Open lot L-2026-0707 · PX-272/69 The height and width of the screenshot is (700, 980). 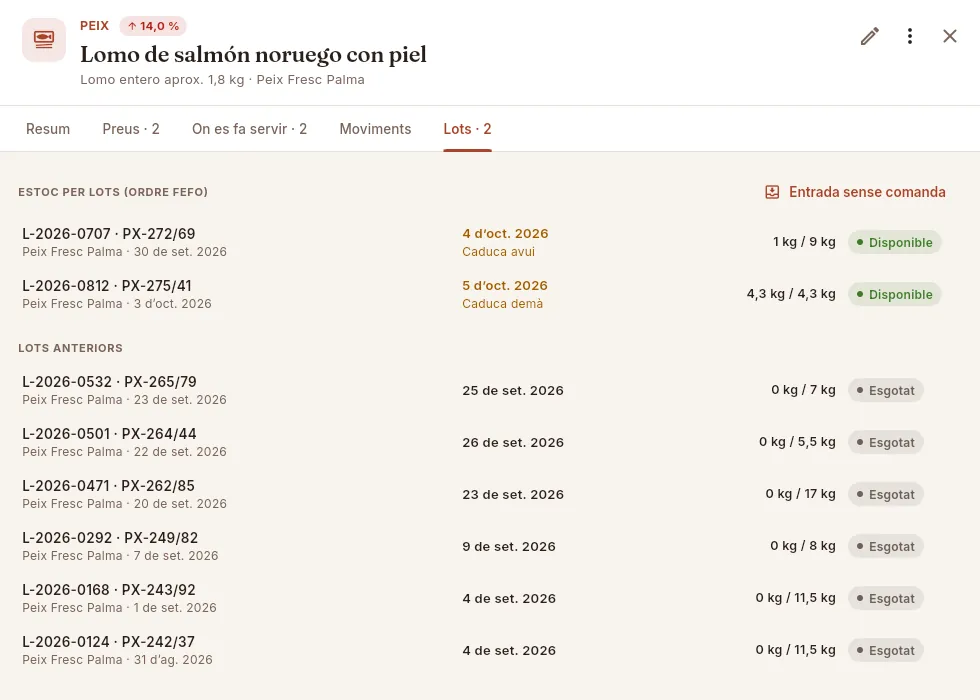click(481, 242)
